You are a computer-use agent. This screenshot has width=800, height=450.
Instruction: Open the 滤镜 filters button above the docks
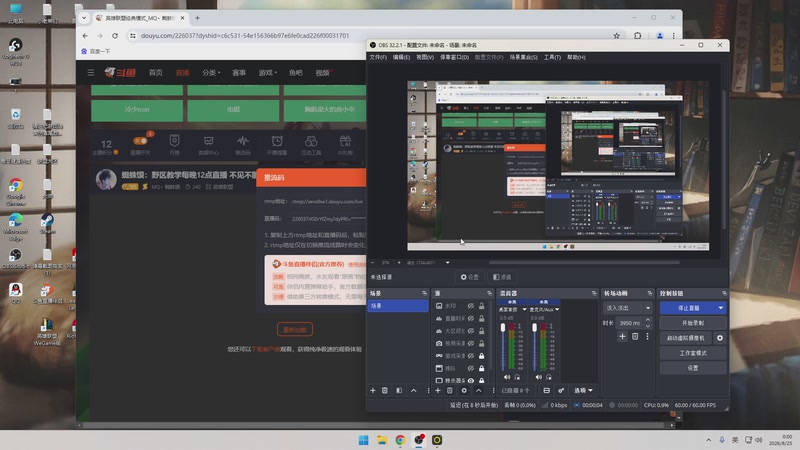[502, 277]
